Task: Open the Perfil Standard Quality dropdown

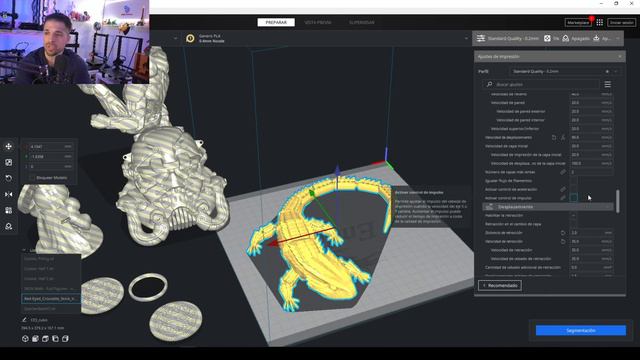Action: pyautogui.click(x=565, y=71)
